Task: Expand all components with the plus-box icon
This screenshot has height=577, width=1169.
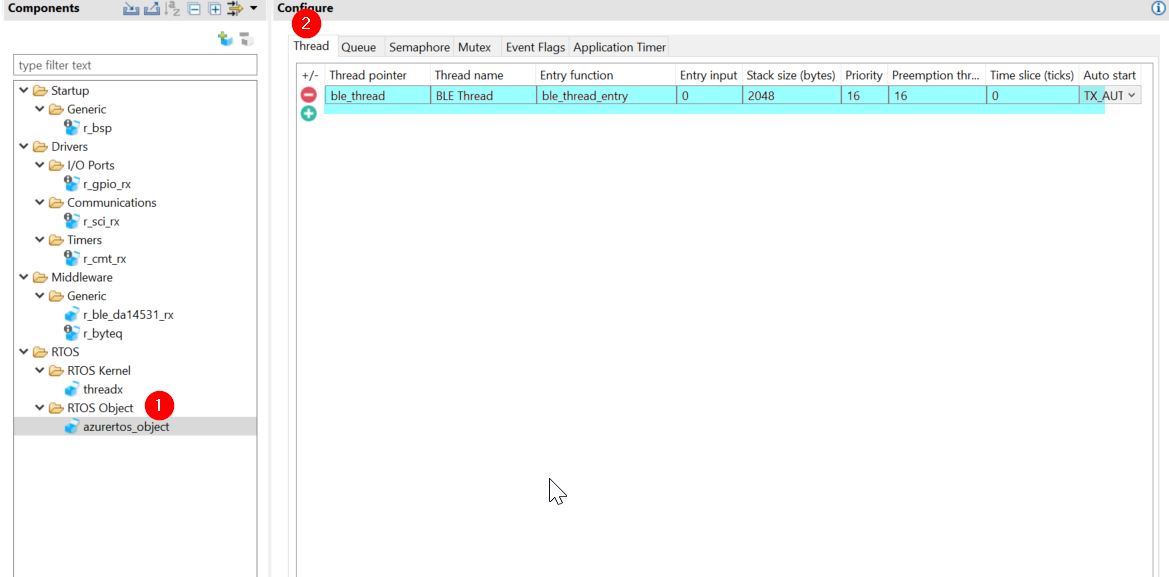Action: pos(215,9)
